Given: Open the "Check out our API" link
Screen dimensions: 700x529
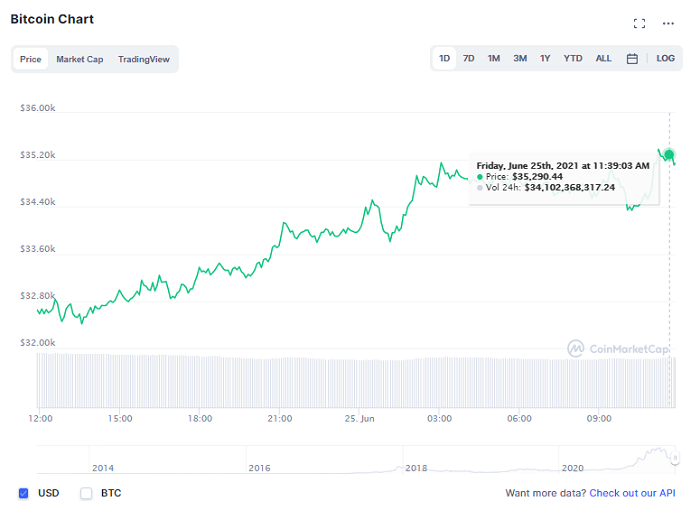Looking at the screenshot, I should coord(632,493).
